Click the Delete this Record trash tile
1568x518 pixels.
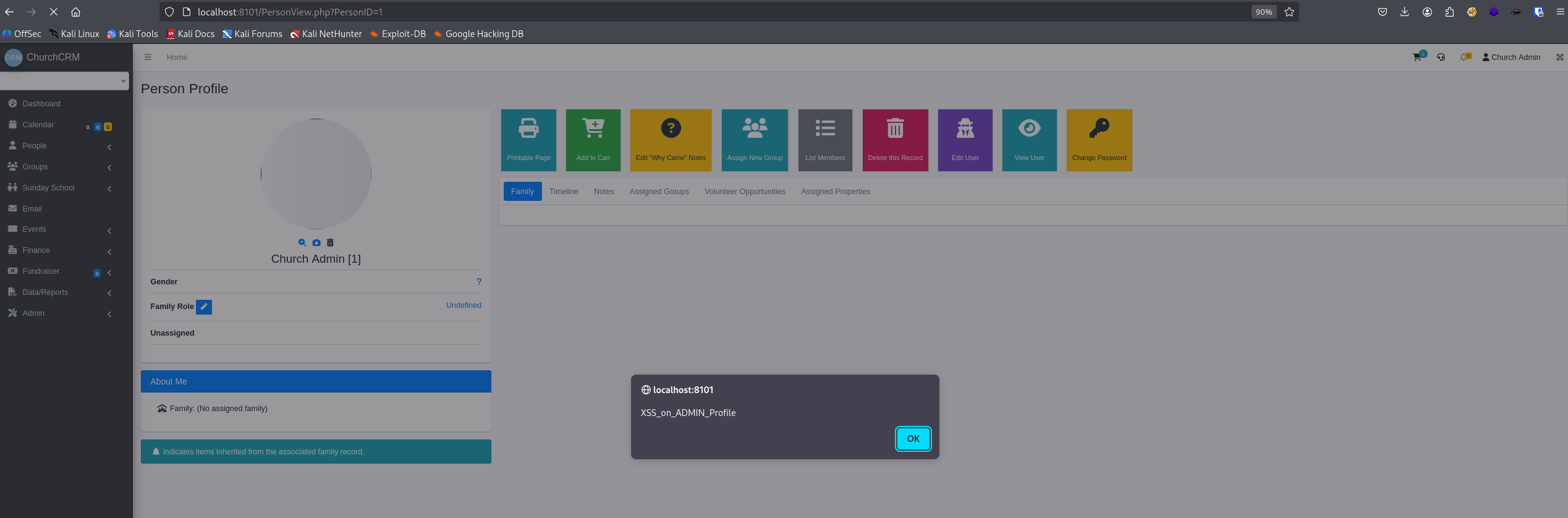pos(895,140)
